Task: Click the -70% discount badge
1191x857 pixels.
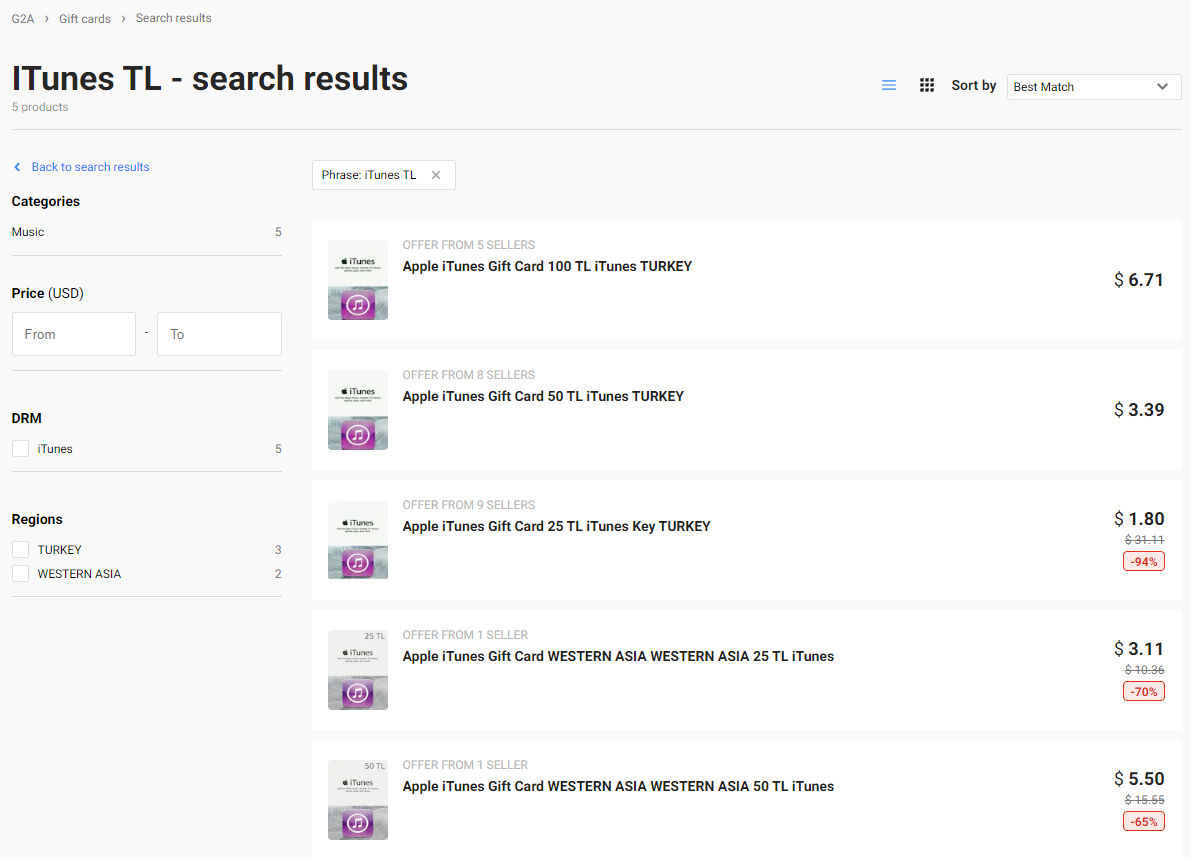Action: 1144,692
